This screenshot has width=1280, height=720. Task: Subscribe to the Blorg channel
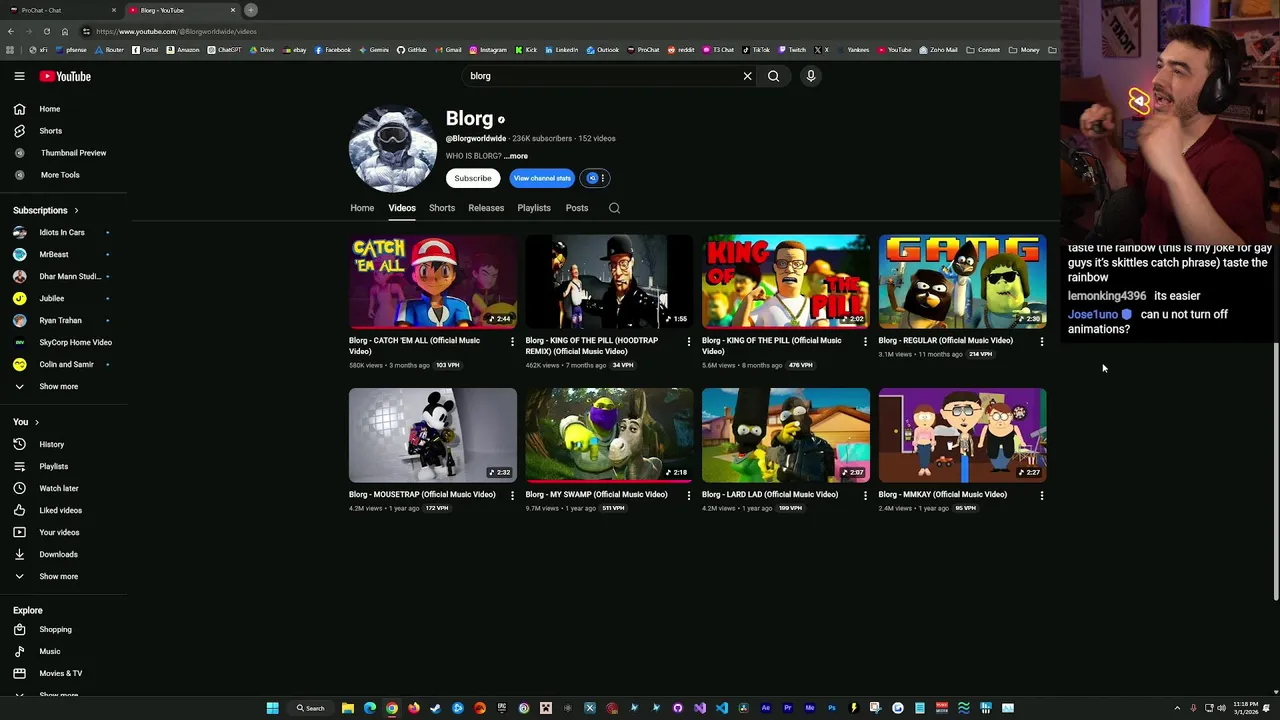tap(473, 178)
